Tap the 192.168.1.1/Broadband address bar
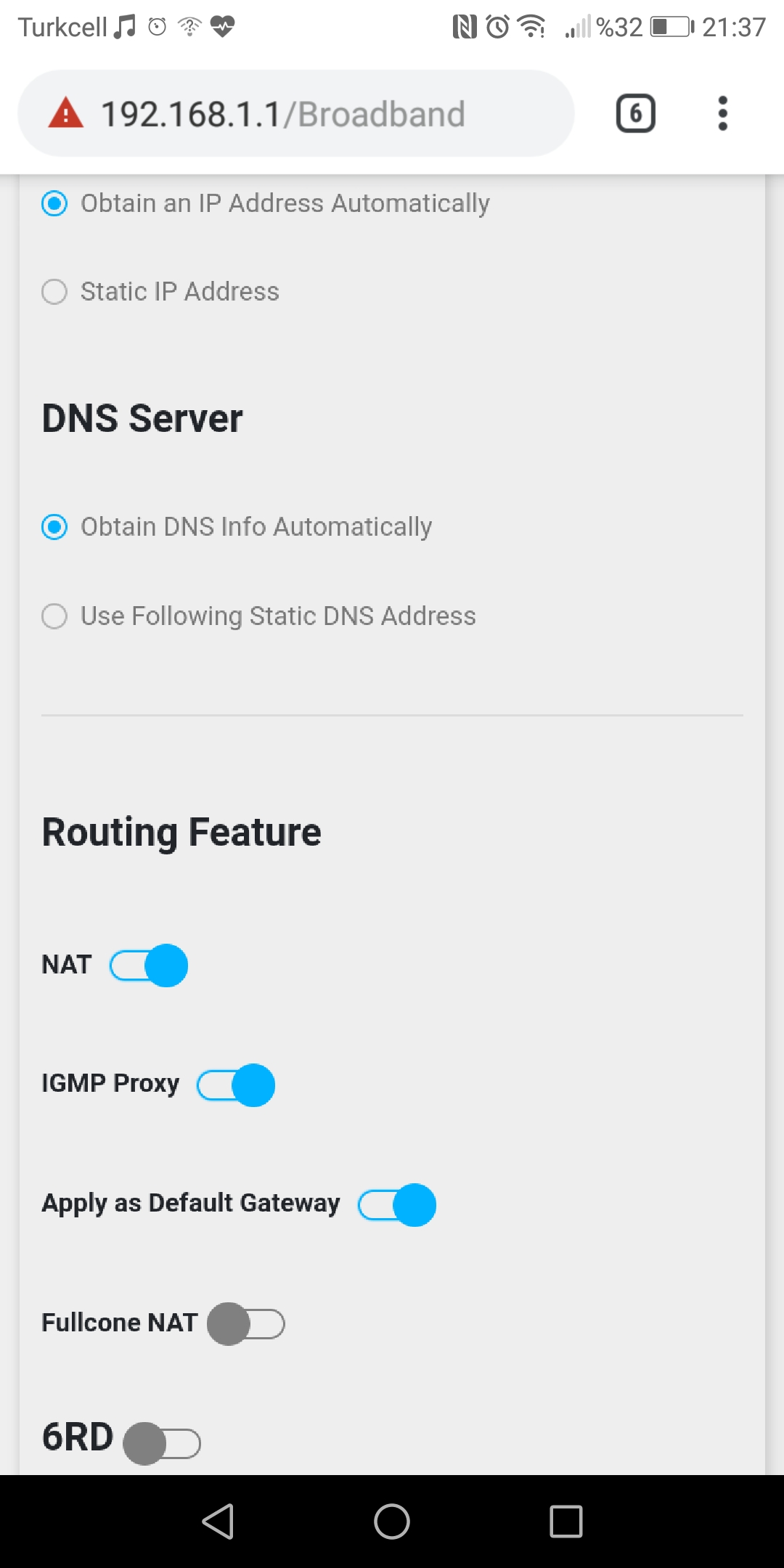784x1568 pixels. click(296, 113)
